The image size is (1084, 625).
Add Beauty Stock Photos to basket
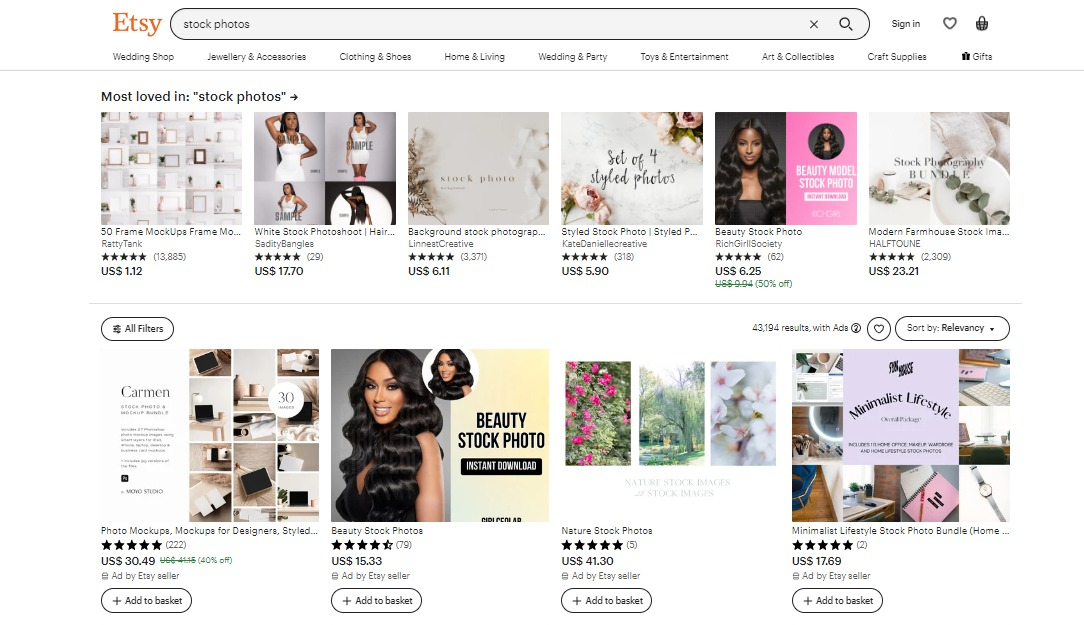click(x=377, y=601)
